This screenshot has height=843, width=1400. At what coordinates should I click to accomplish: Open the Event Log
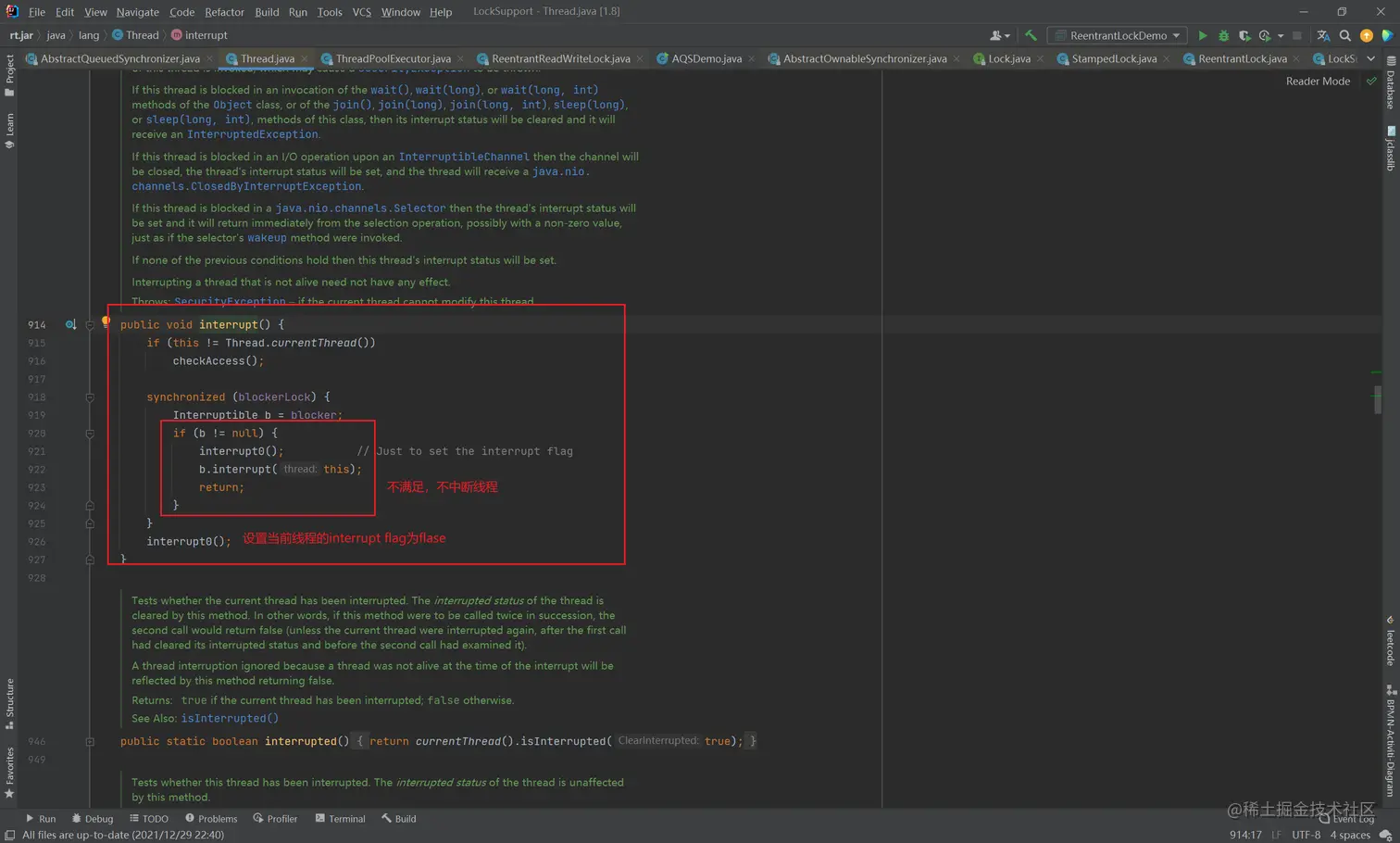[x=1346, y=819]
